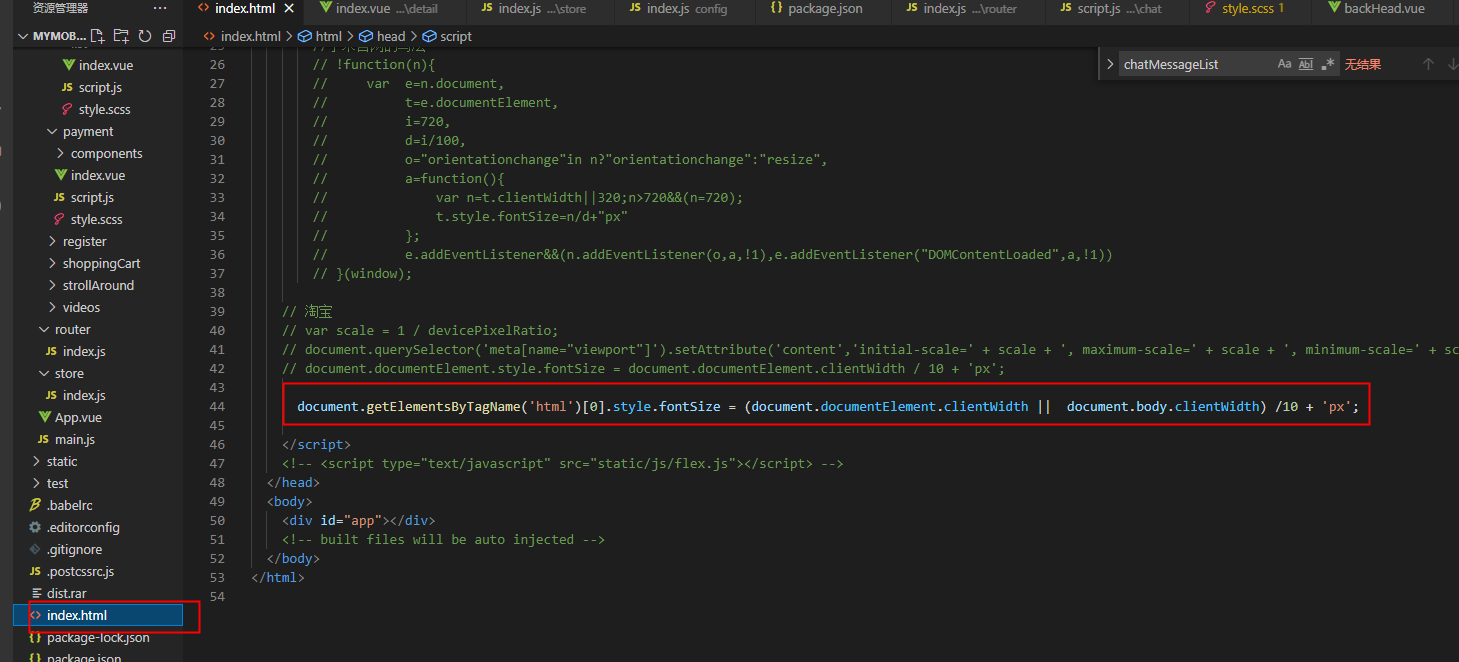
Task: Click index.html in the breadcrumb bar
Action: pyautogui.click(x=242, y=36)
